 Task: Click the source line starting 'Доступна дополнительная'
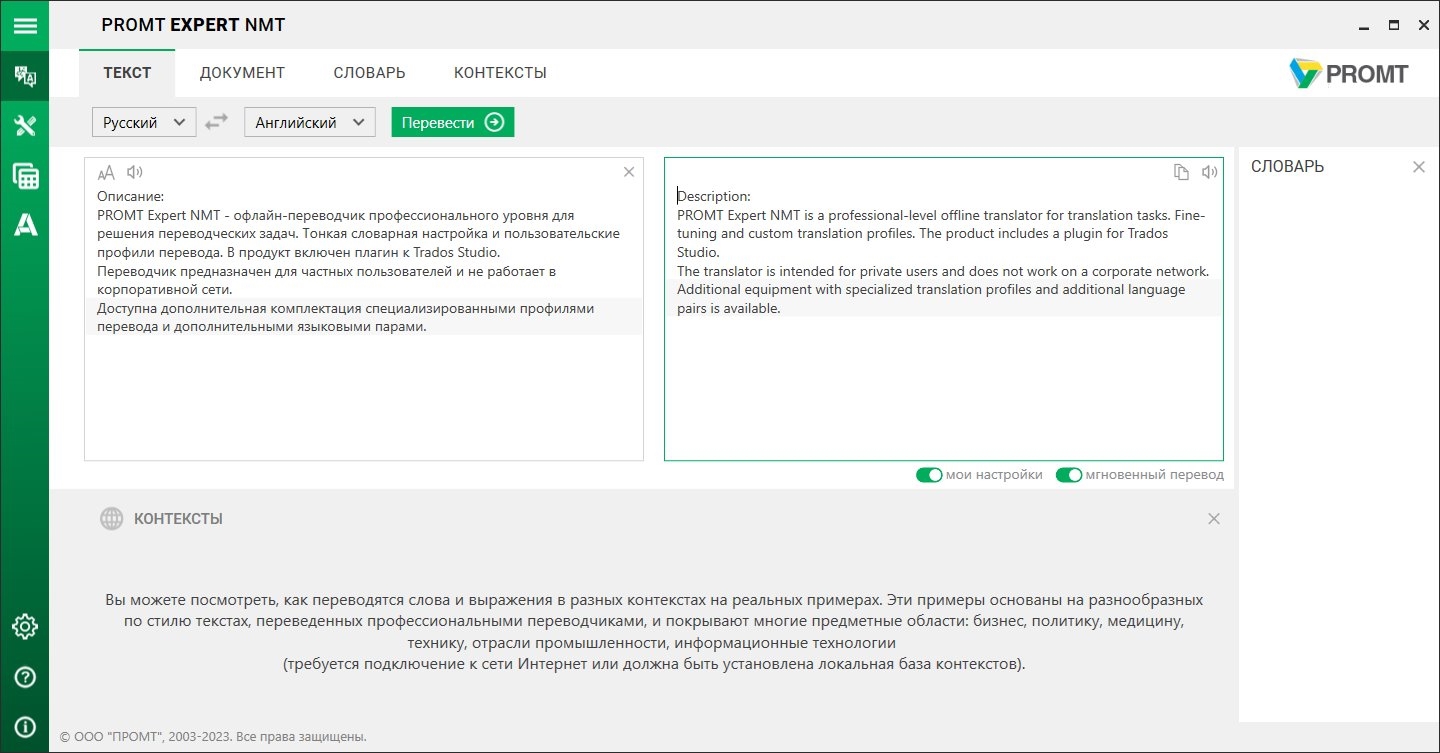coord(346,308)
